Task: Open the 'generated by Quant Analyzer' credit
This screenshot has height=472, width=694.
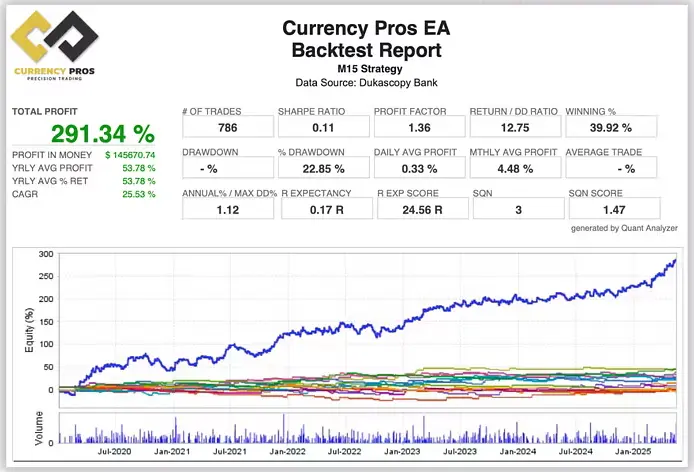Action: (624, 228)
